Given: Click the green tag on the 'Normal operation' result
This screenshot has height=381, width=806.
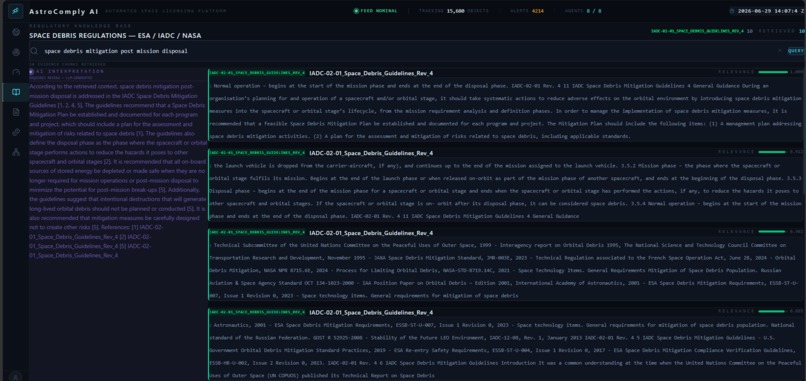Looking at the screenshot, I should click(258, 73).
